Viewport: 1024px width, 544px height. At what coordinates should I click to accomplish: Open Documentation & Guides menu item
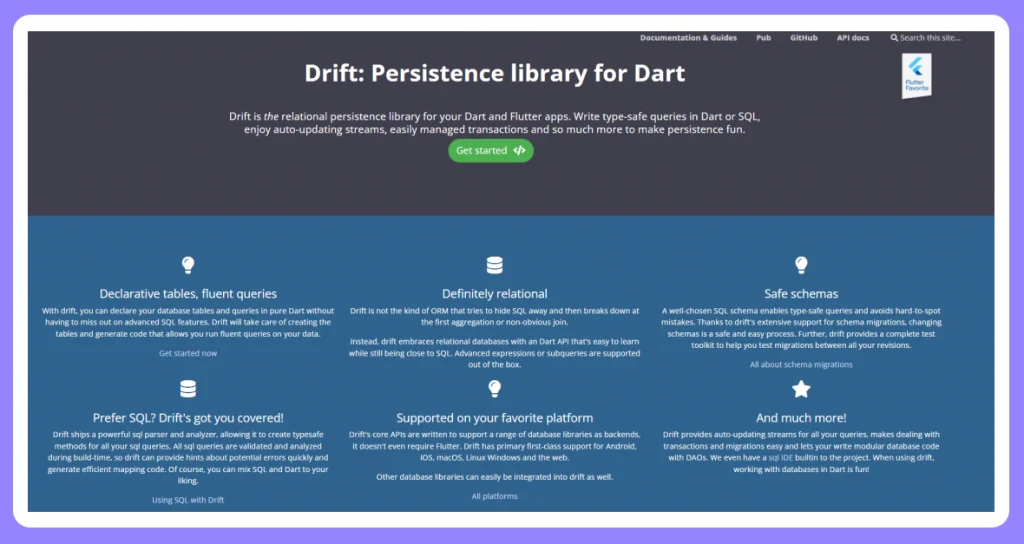688,38
